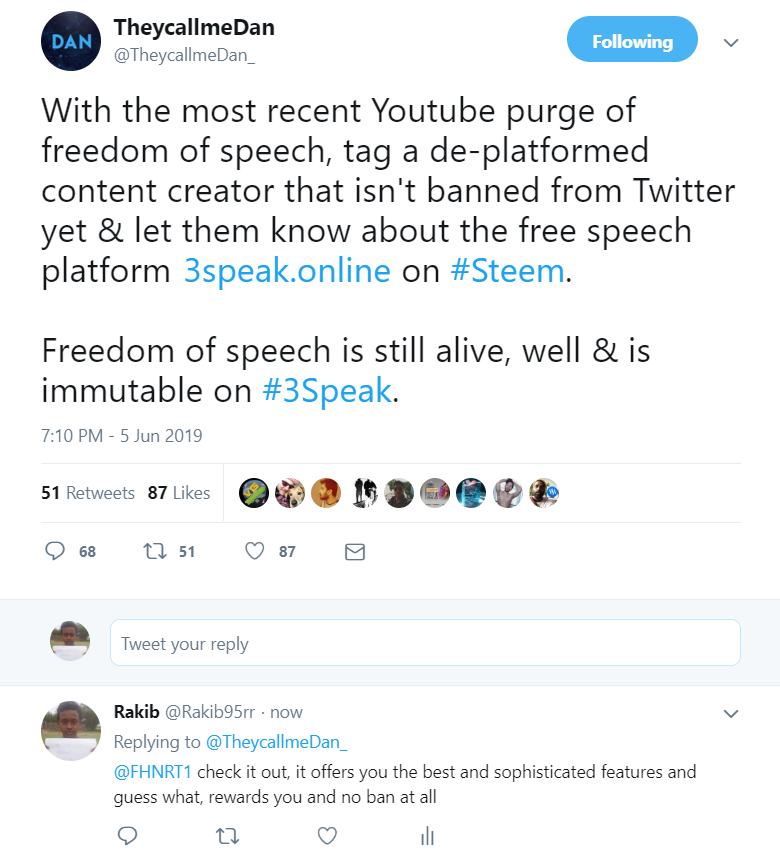Click in the Tweet your reply field
The width and height of the screenshot is (780, 854).
click(x=425, y=643)
